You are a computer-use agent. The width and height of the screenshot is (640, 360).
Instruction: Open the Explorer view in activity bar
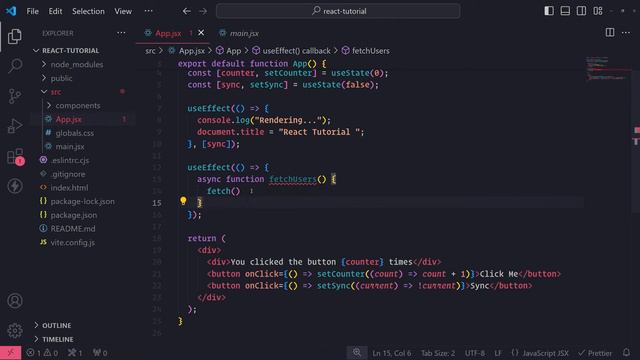tap(15, 36)
